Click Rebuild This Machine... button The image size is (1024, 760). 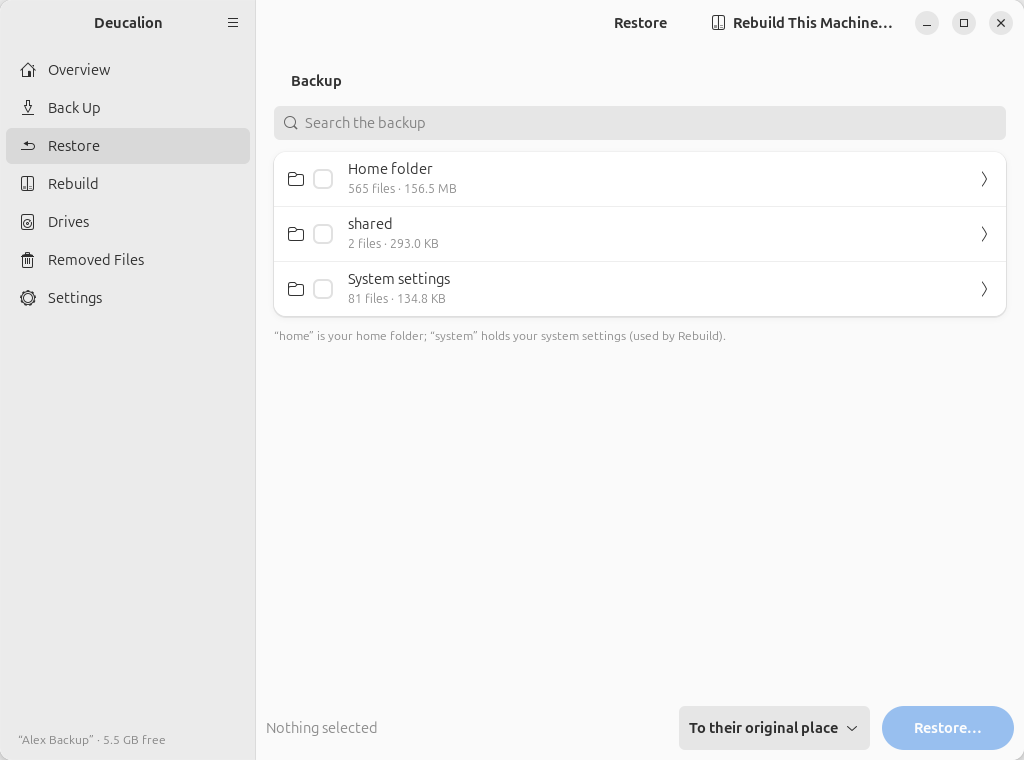point(801,23)
